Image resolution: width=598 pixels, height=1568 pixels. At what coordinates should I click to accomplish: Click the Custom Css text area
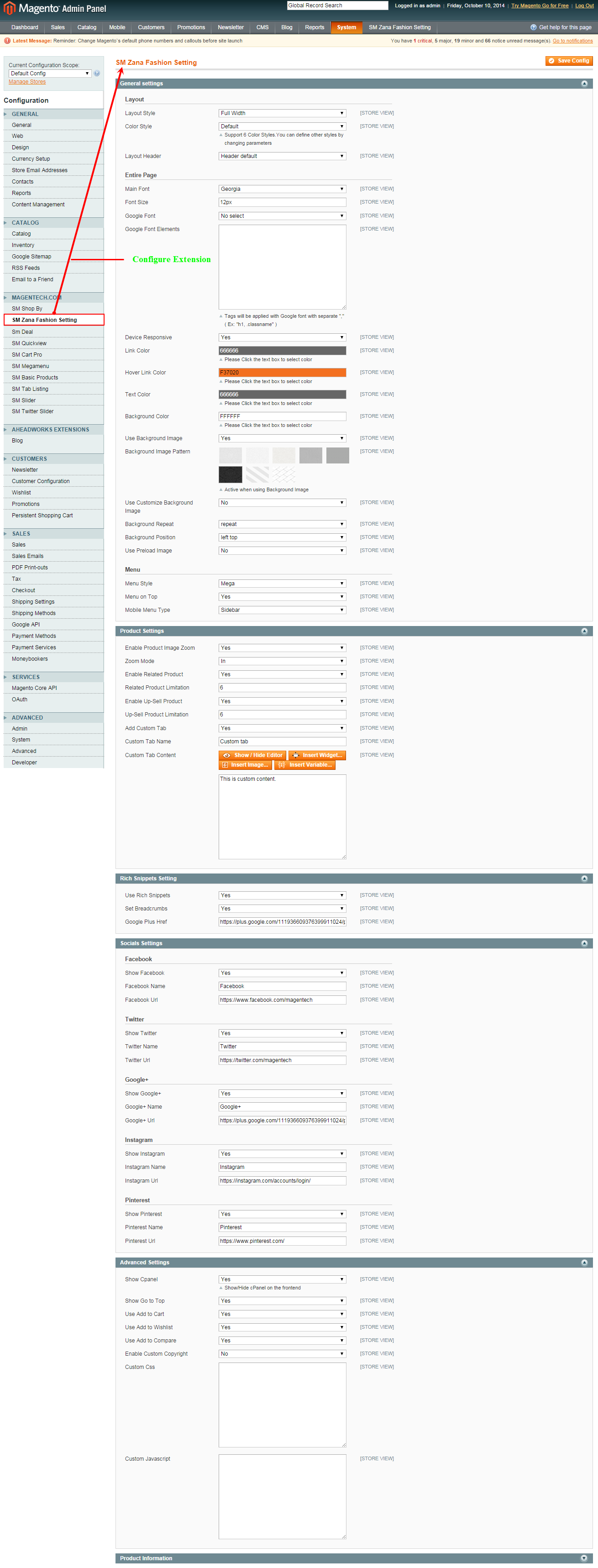pos(282,1405)
